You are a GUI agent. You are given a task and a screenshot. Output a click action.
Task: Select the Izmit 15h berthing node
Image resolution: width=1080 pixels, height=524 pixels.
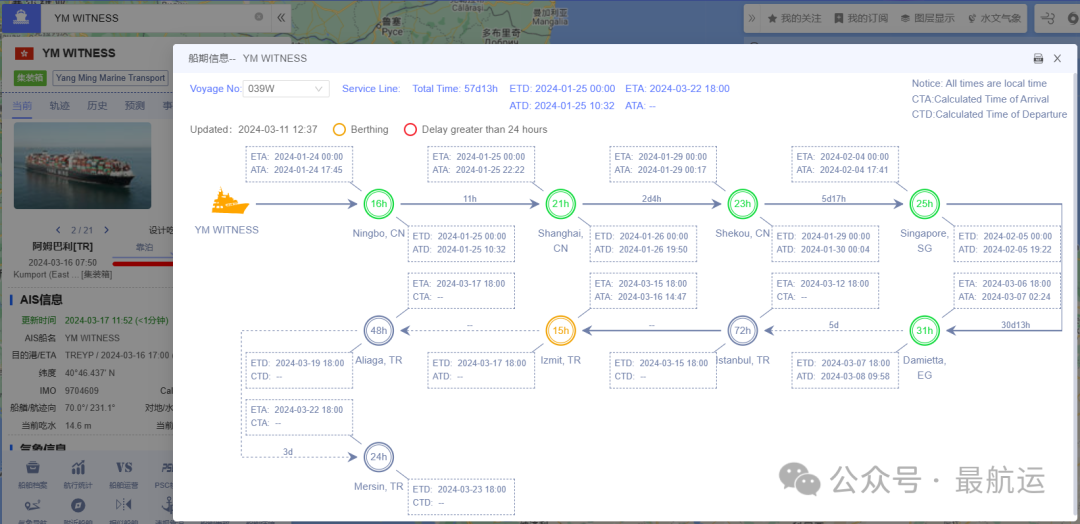[560, 331]
